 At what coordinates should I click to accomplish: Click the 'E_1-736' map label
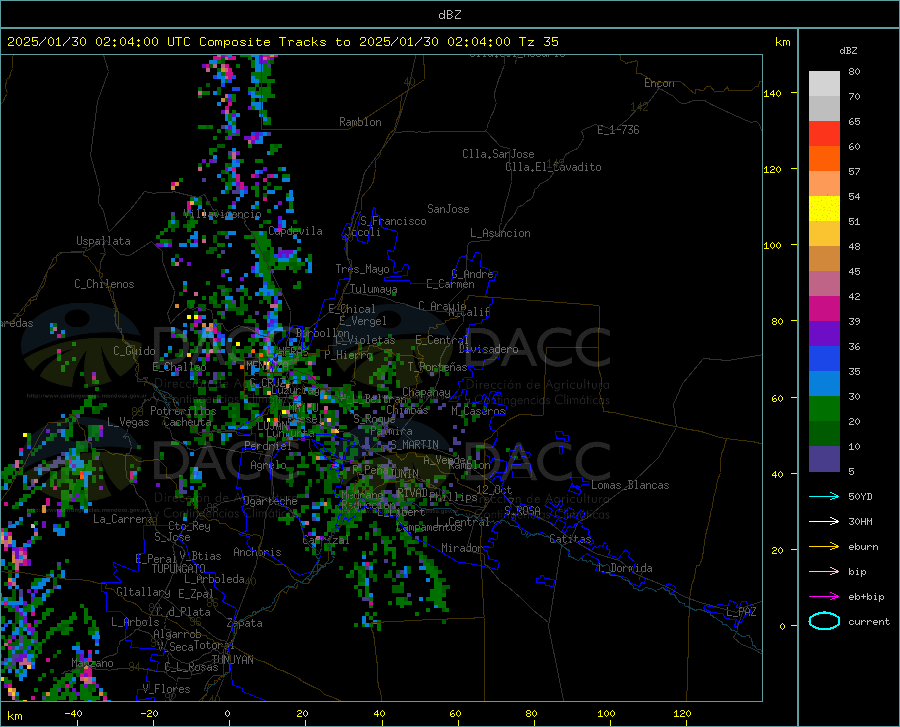pyautogui.click(x=618, y=130)
